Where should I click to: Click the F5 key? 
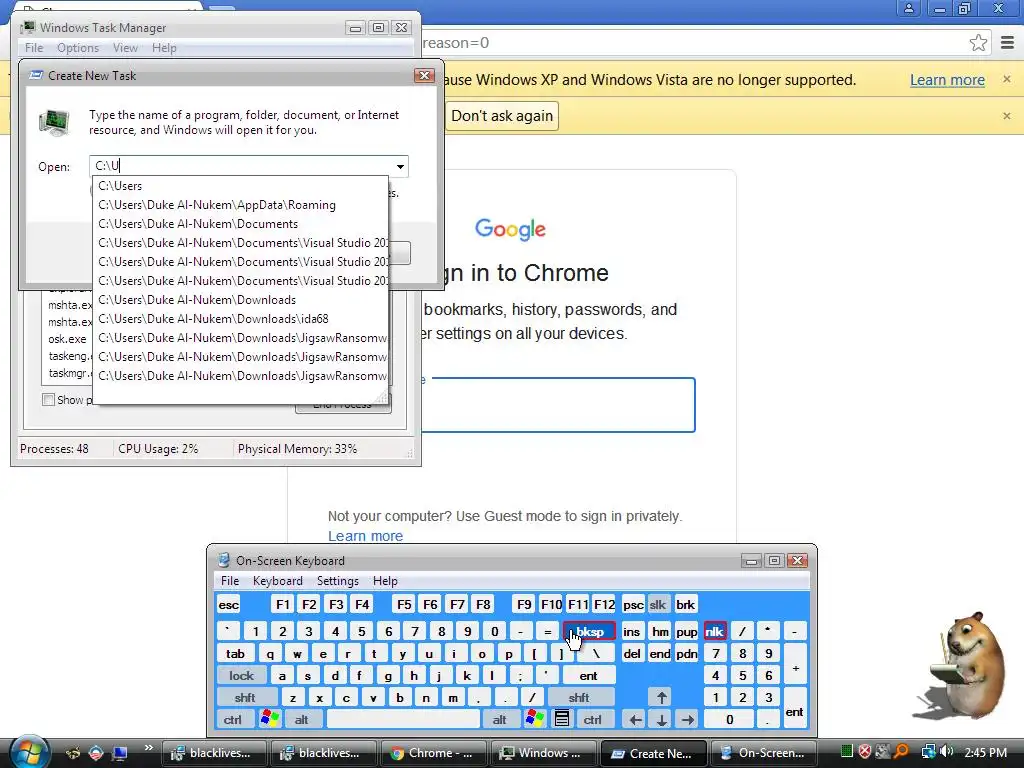pos(404,605)
